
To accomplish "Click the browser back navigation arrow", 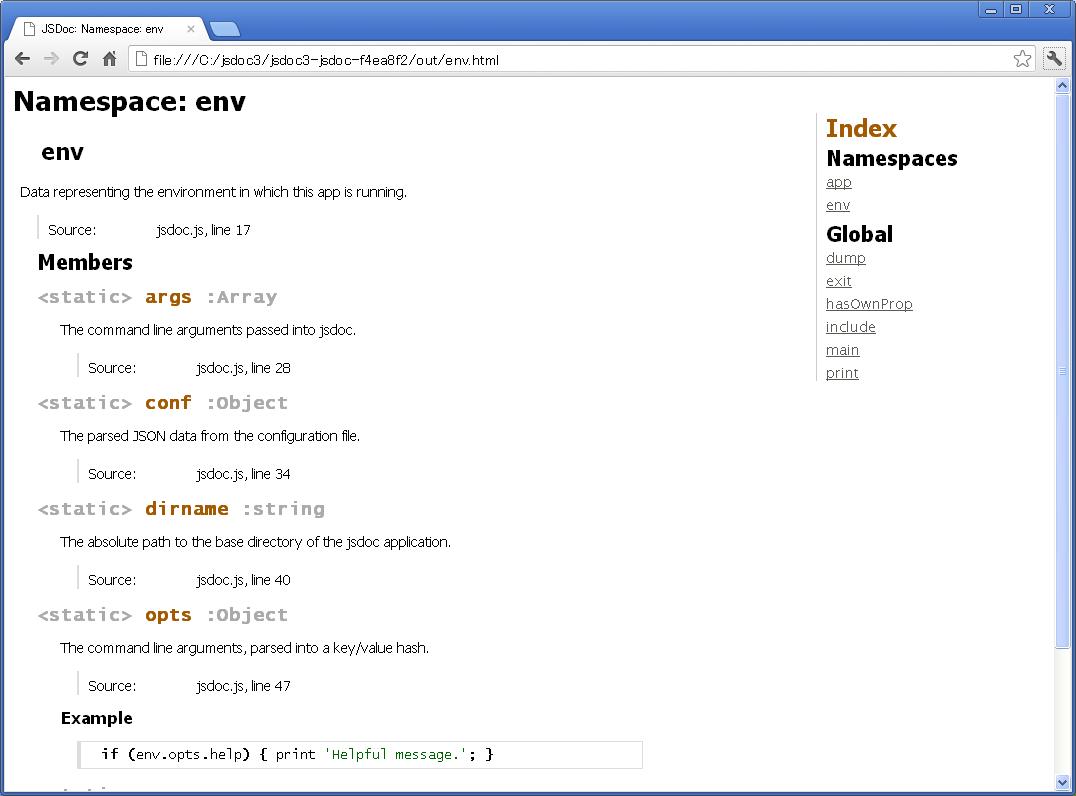I will pyautogui.click(x=22, y=58).
